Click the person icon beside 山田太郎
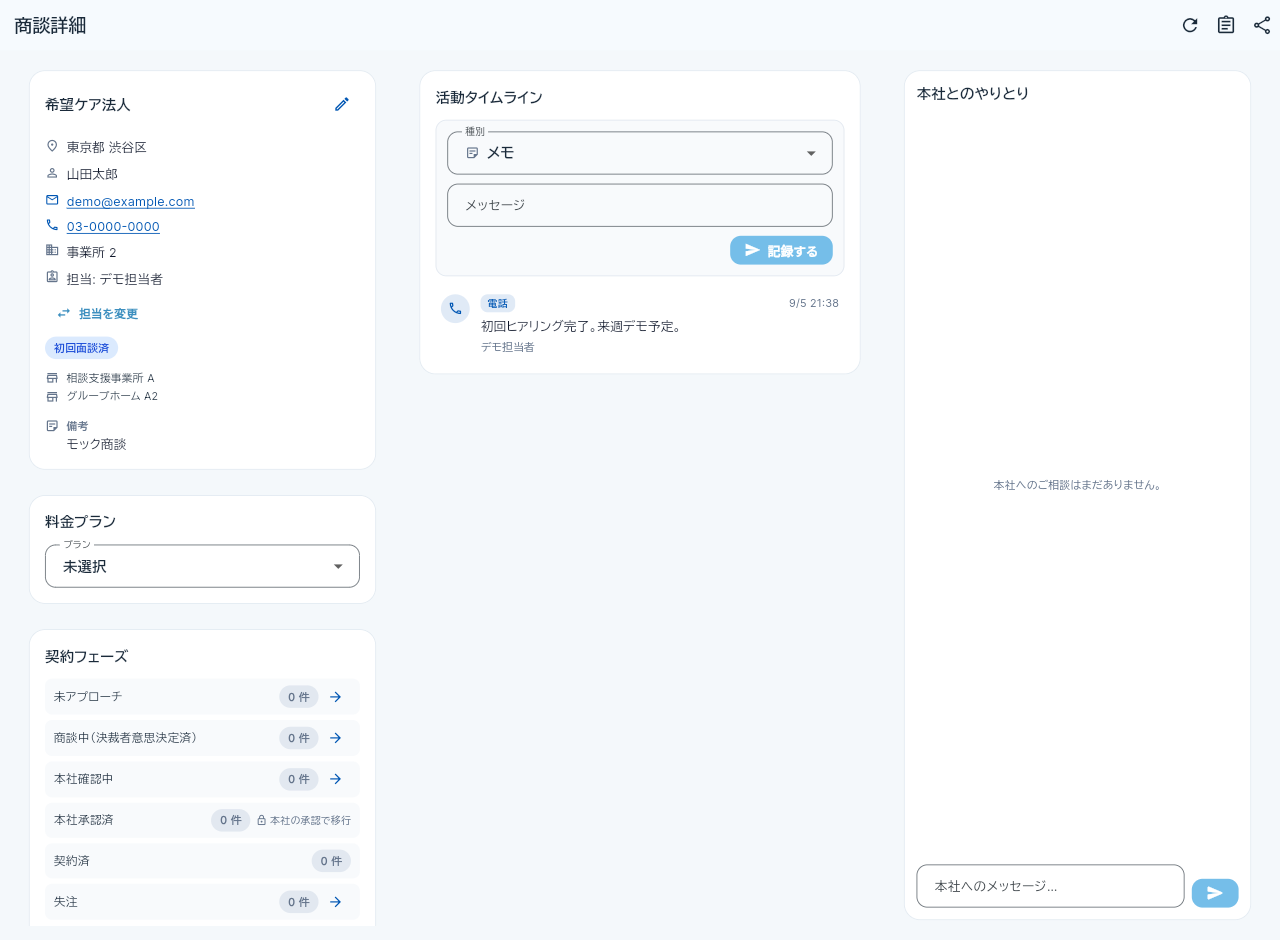This screenshot has height=940, width=1280. [x=52, y=173]
